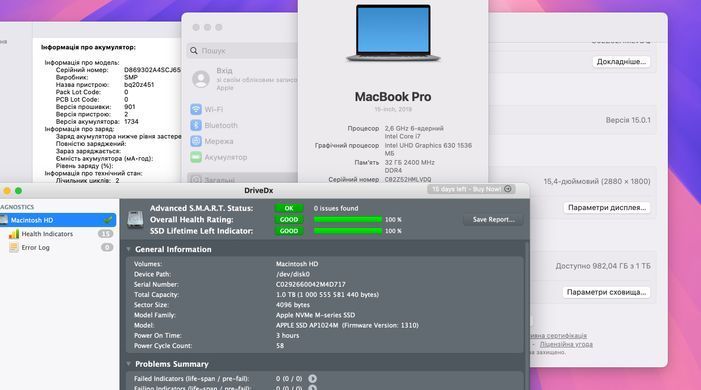Click '0 issues found' status text
This screenshot has width=701, height=390.
[x=336, y=208]
